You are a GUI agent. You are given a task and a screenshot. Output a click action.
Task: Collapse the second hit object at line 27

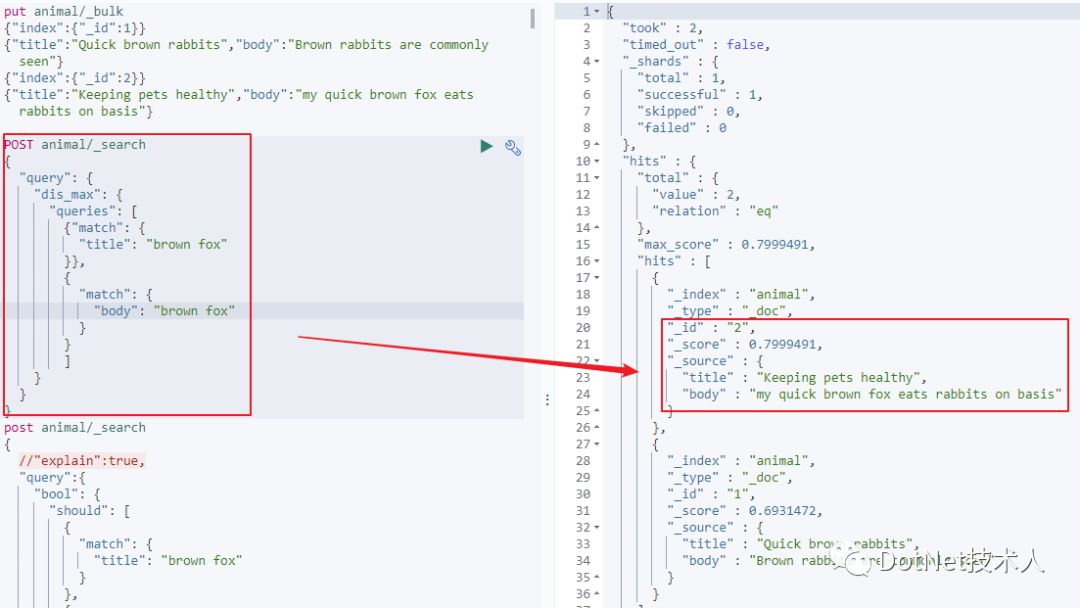point(597,444)
